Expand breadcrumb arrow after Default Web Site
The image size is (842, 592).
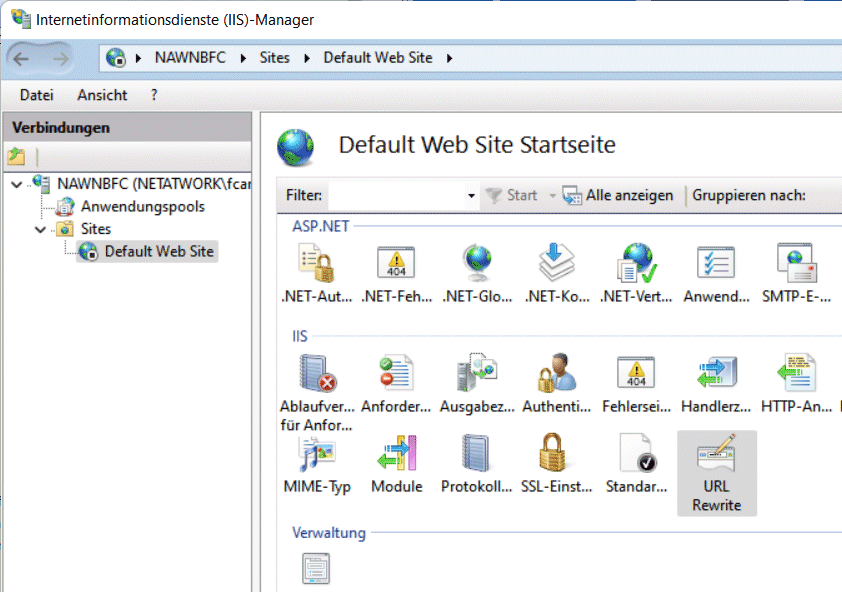(449, 58)
